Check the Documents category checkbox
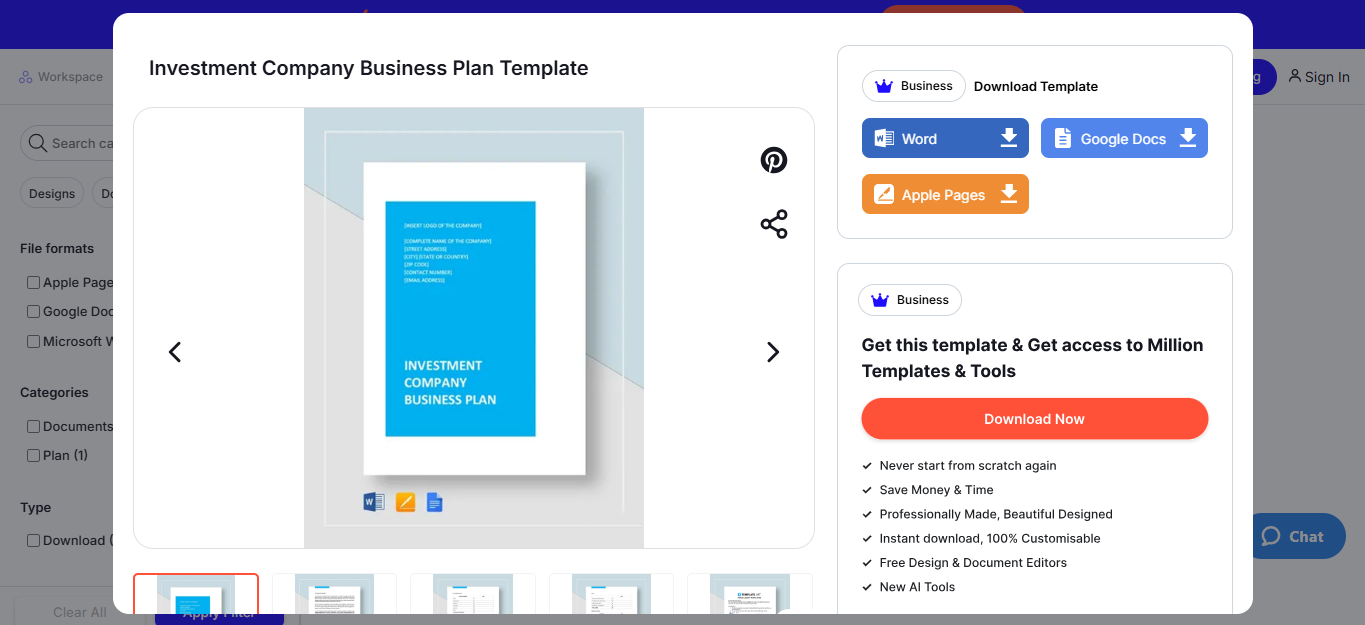This screenshot has height=625, width=1365. click(x=33, y=426)
